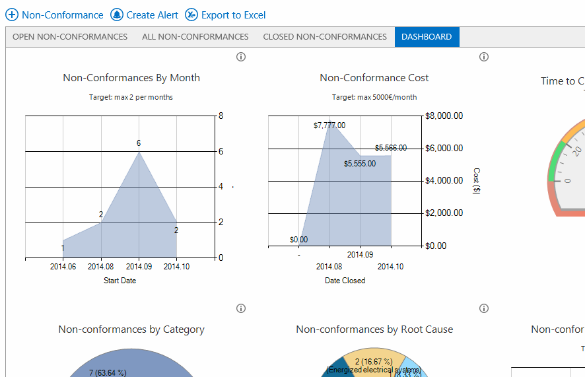This screenshot has height=377, width=585.
Task: Switch to Open Non-Conformances tab
Action: [x=70, y=37]
